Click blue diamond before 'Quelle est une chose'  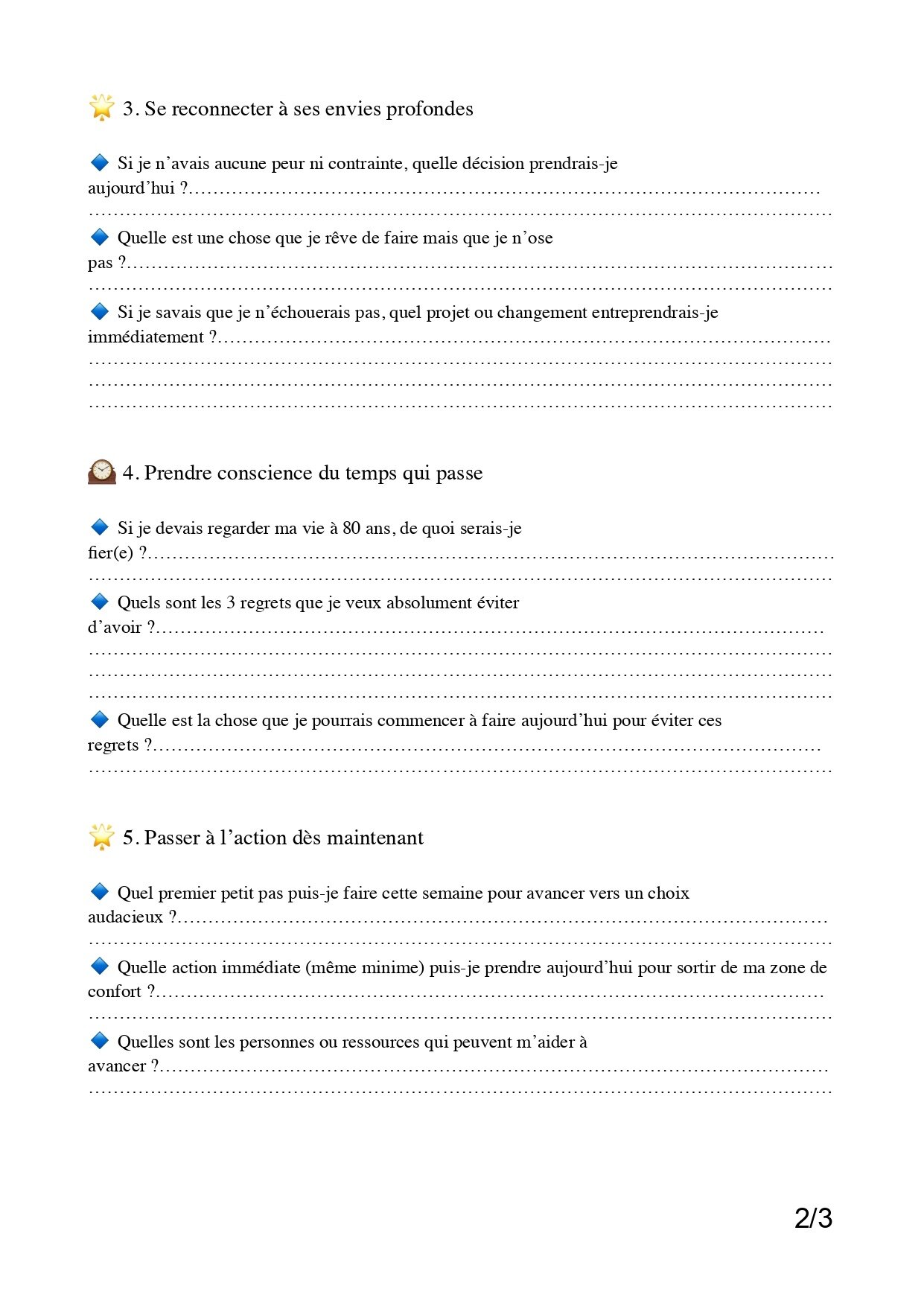pos(99,237)
